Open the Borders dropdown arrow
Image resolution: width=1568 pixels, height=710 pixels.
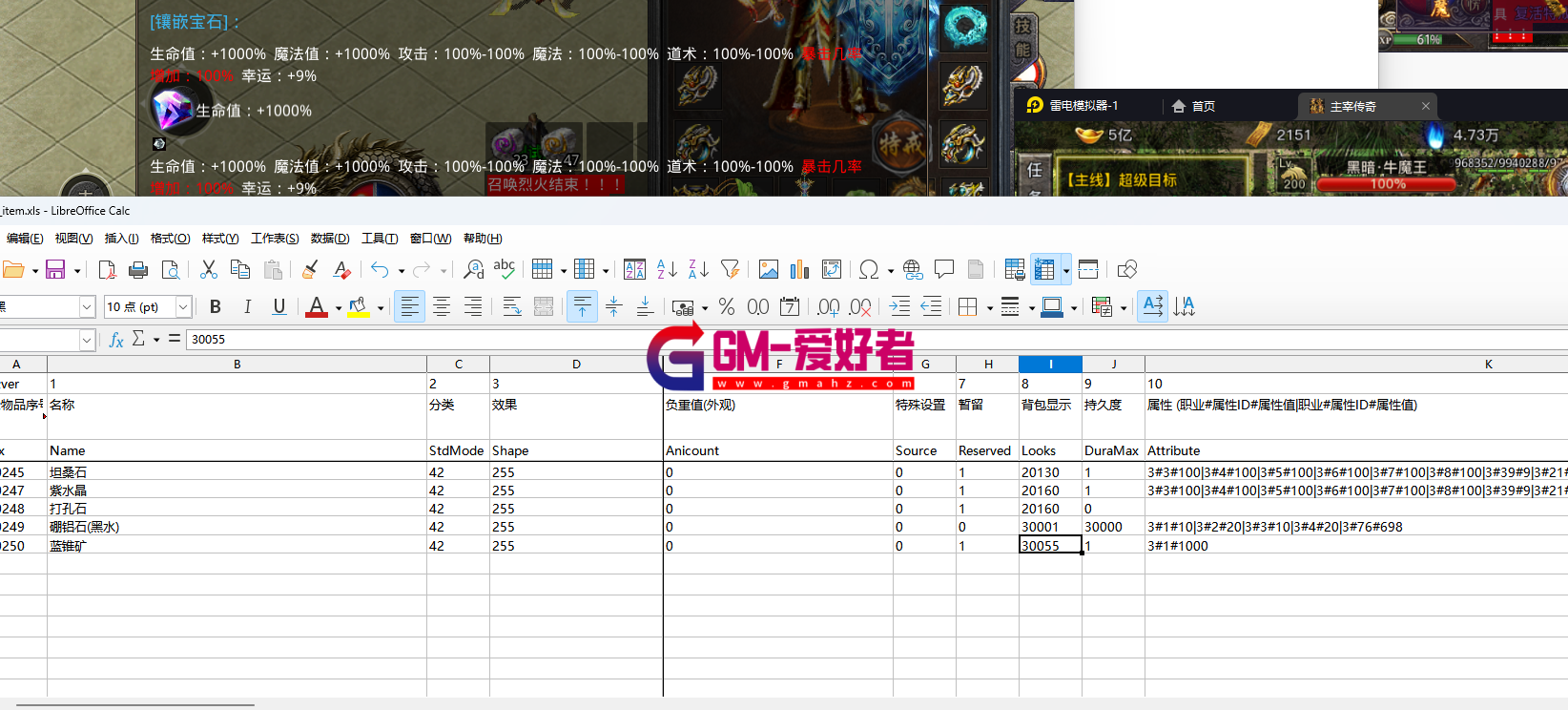click(x=990, y=307)
